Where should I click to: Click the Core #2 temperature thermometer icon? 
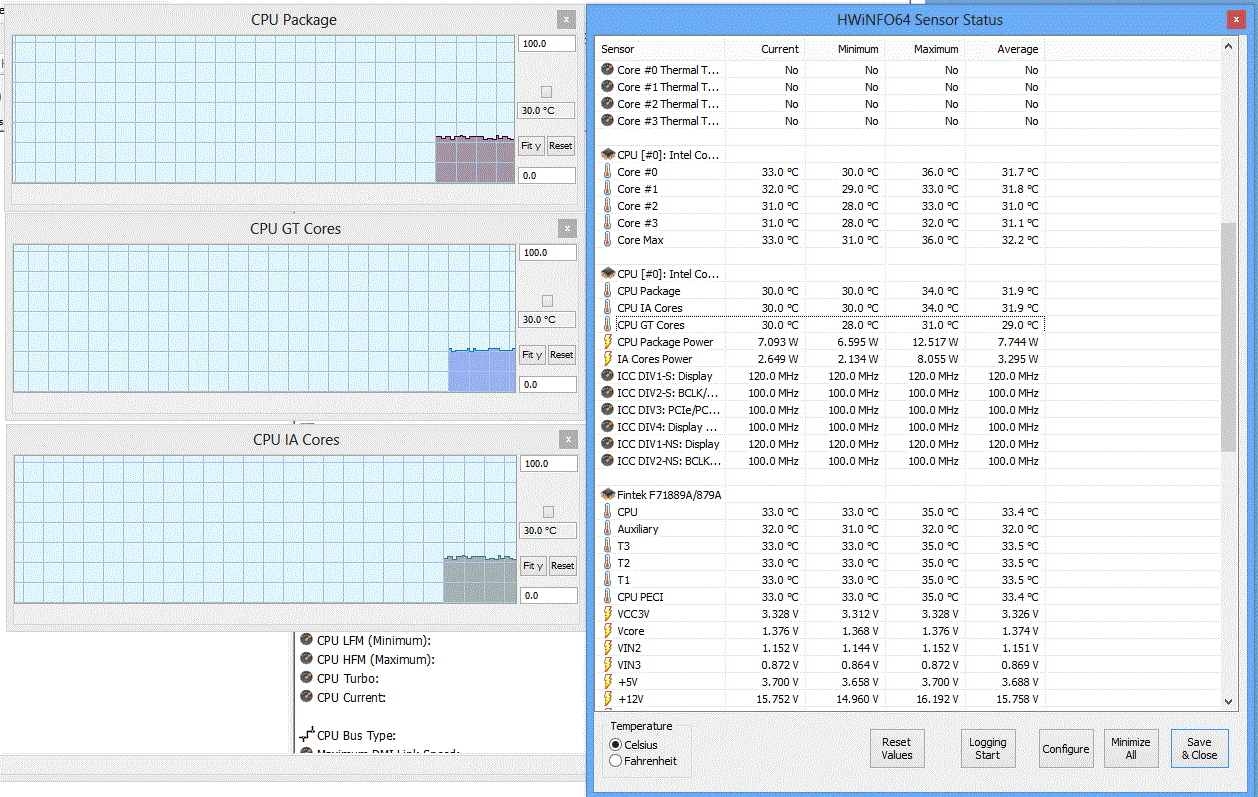(x=607, y=206)
